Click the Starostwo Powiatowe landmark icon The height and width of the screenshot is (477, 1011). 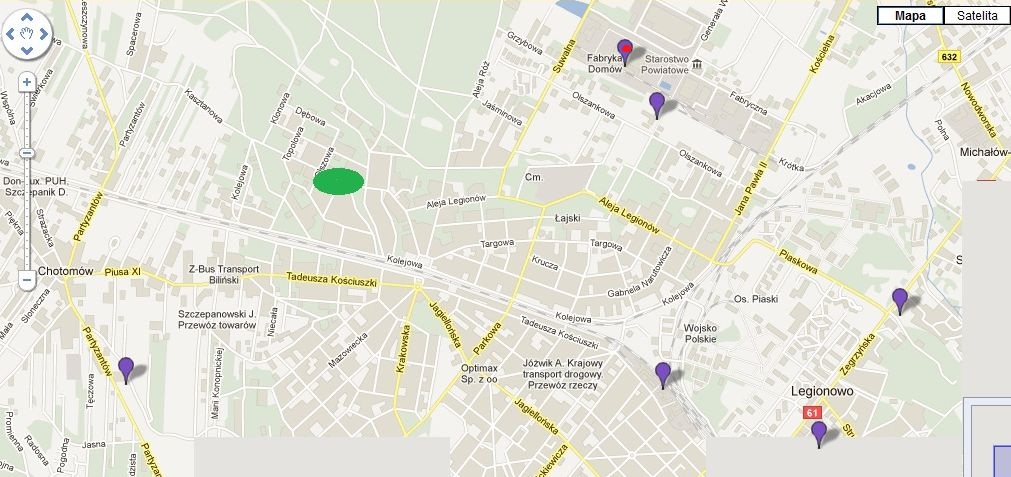point(698,65)
